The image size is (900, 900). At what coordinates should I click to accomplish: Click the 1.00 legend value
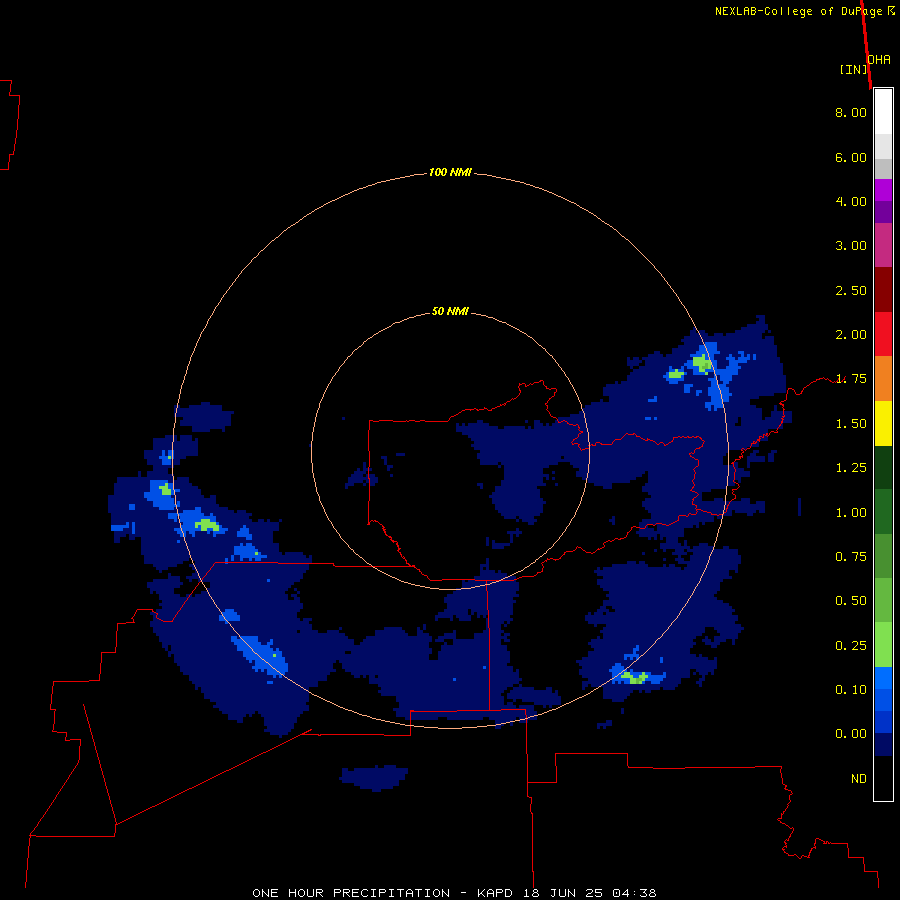(x=851, y=513)
